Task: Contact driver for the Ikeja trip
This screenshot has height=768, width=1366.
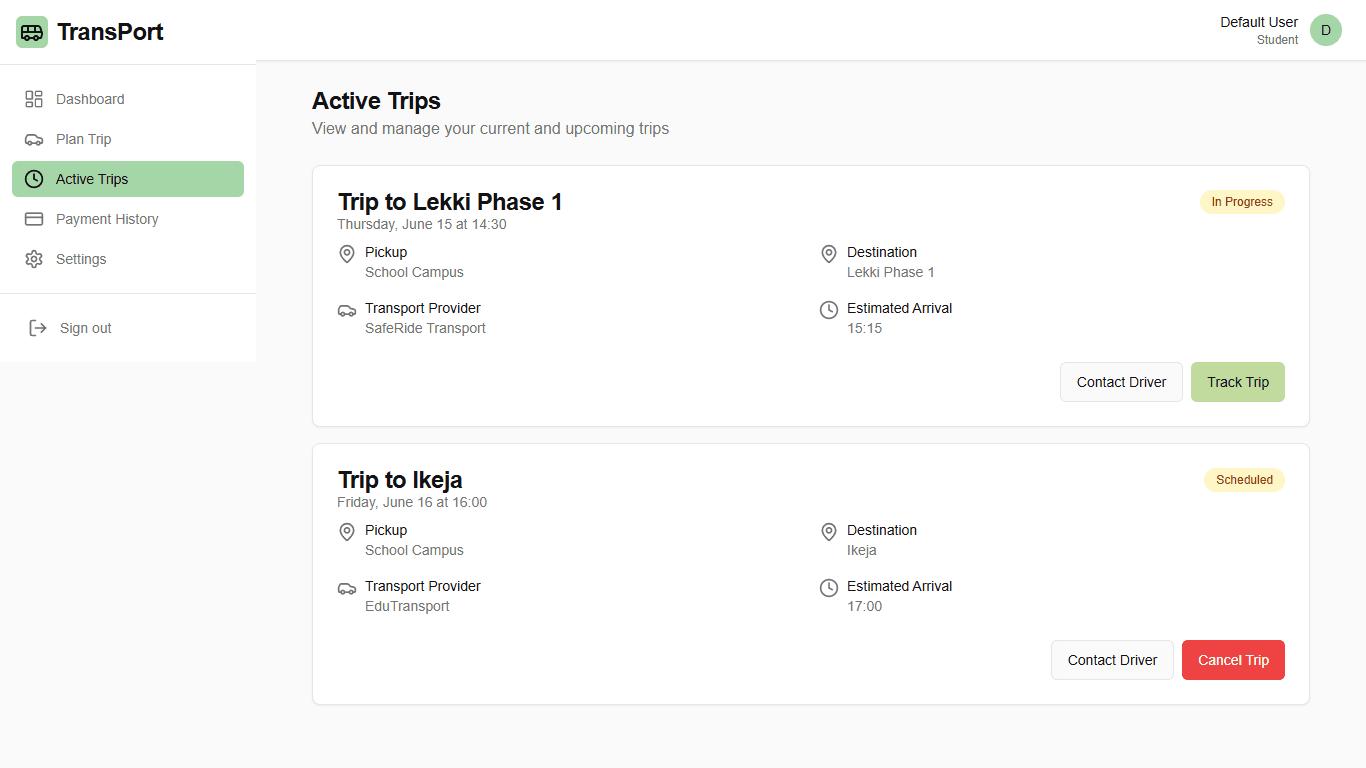Action: pos(1112,660)
